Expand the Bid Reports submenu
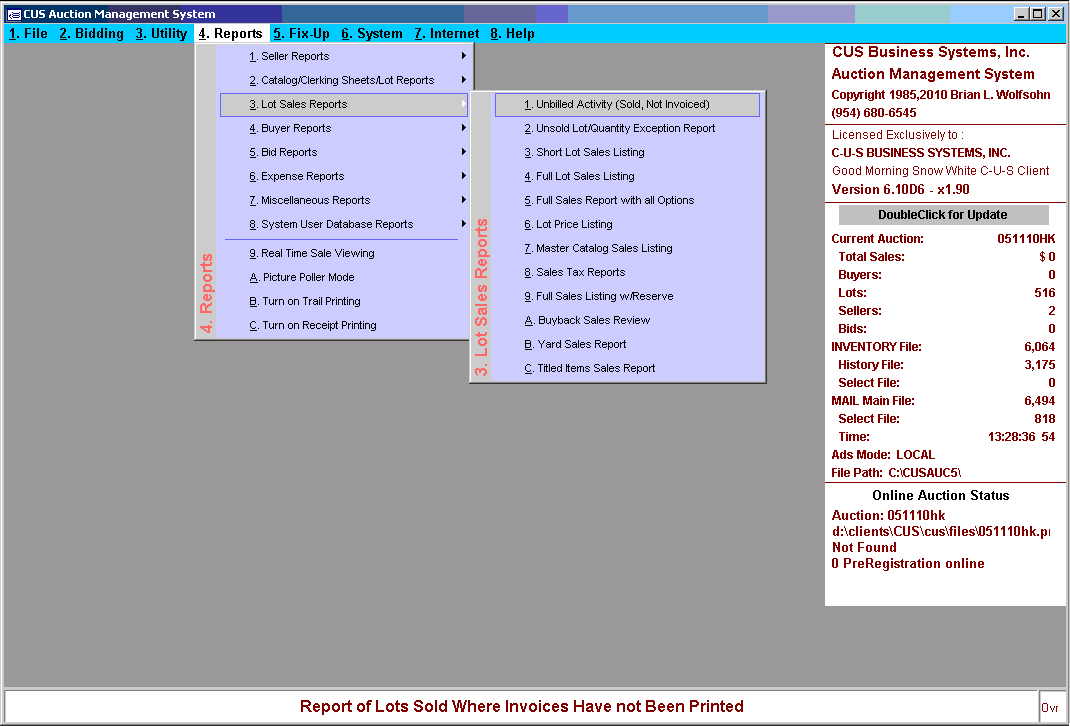This screenshot has height=726, width=1070. (x=344, y=152)
